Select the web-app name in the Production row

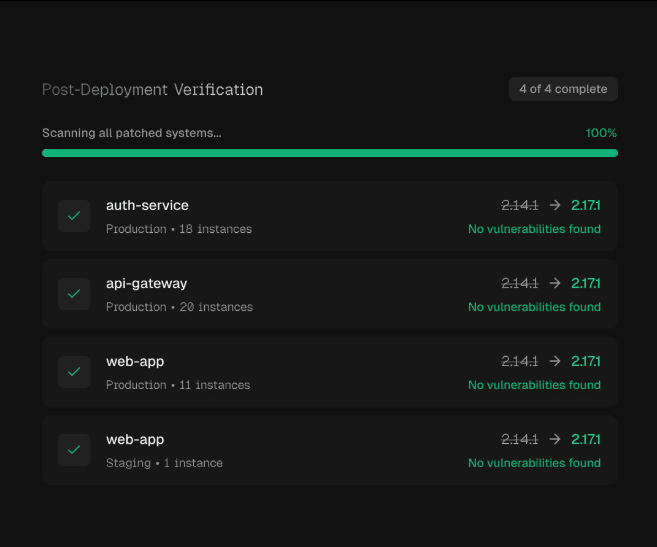click(135, 361)
